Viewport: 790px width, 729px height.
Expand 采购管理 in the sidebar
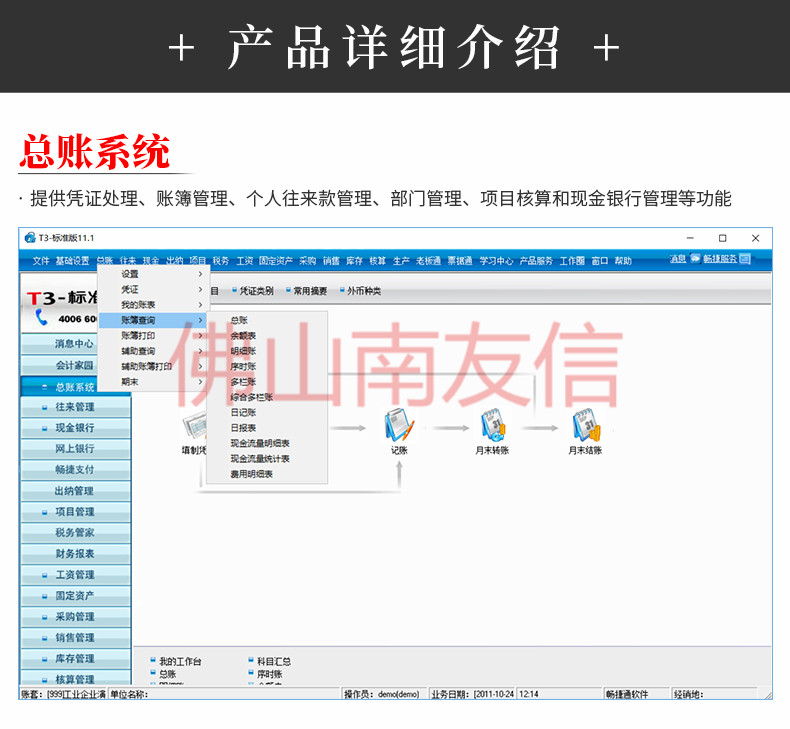pos(76,617)
